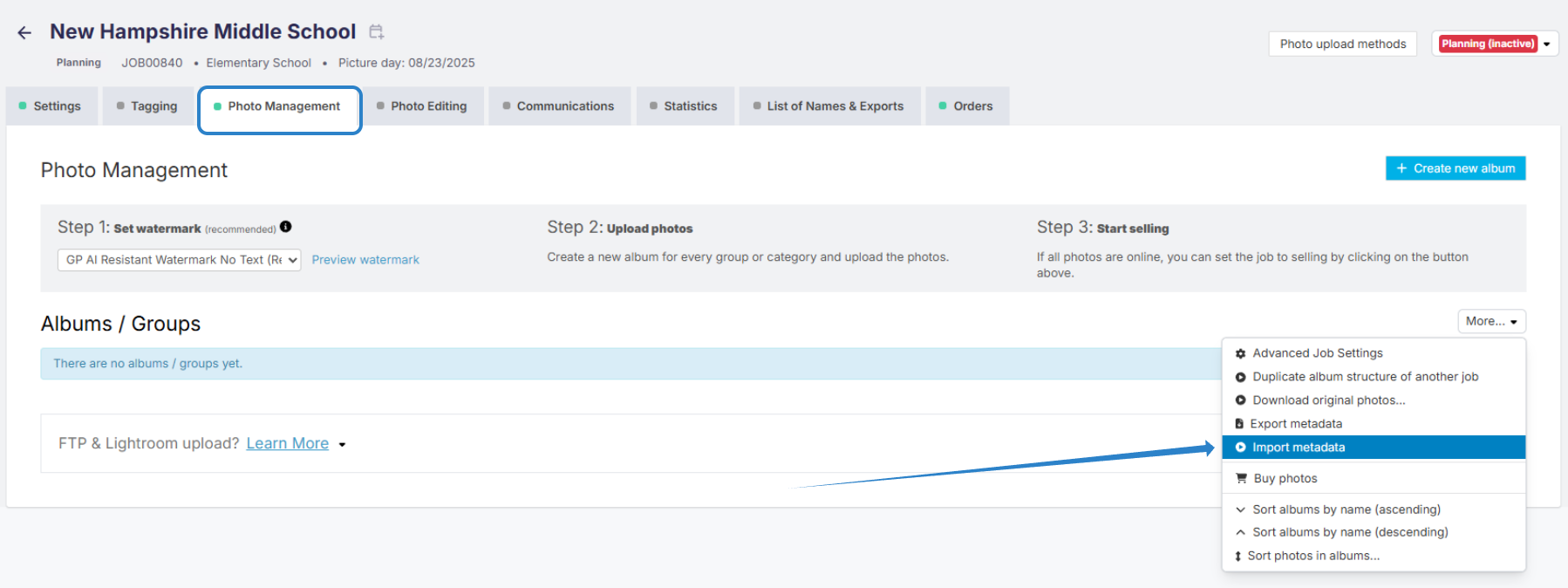Choose Sort albums by name (descending)
Viewport: 1568px width, 588px height.
(x=1374, y=532)
